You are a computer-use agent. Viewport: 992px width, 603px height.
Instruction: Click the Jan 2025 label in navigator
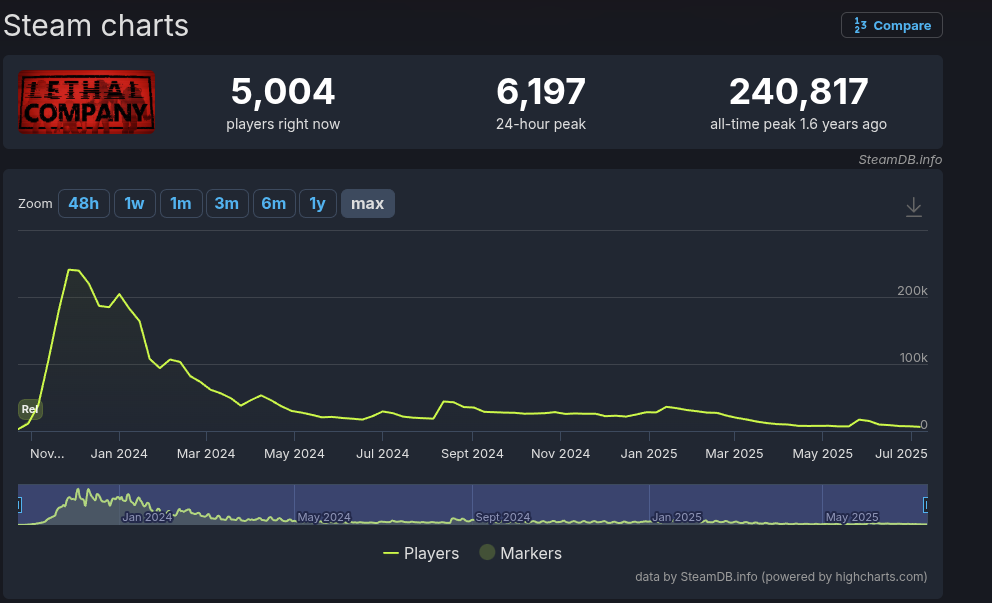coord(677,517)
